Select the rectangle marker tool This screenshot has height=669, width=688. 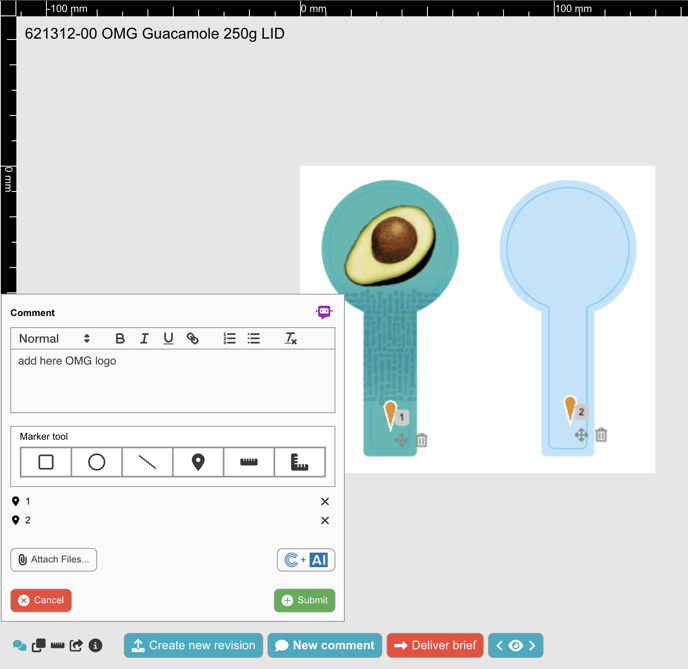[46, 462]
